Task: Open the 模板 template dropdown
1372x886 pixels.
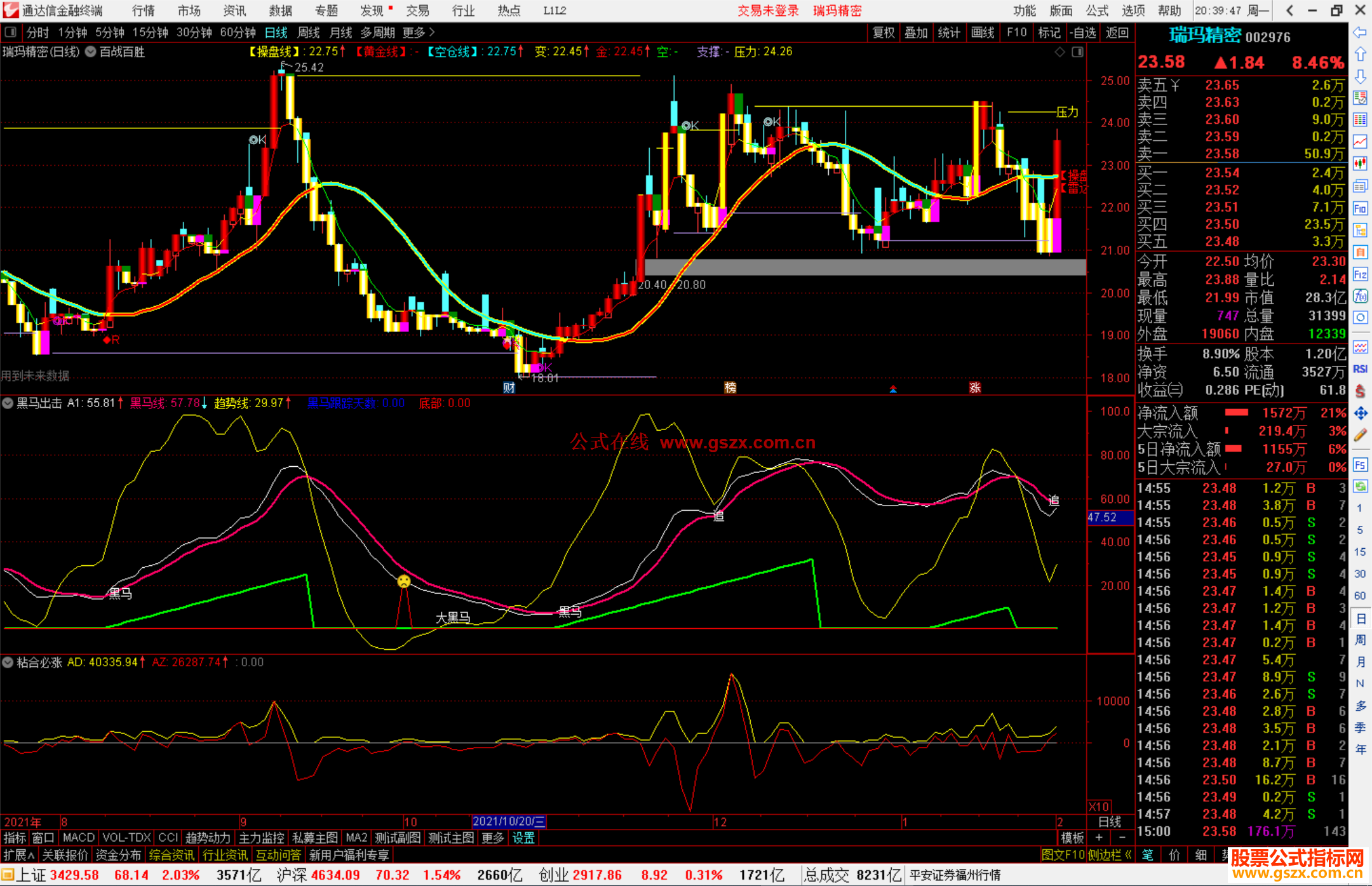Action: (x=1073, y=838)
